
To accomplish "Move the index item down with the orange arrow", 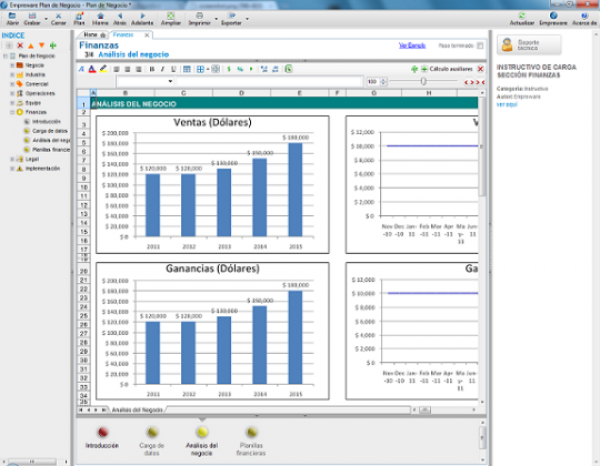I will [x=42, y=46].
